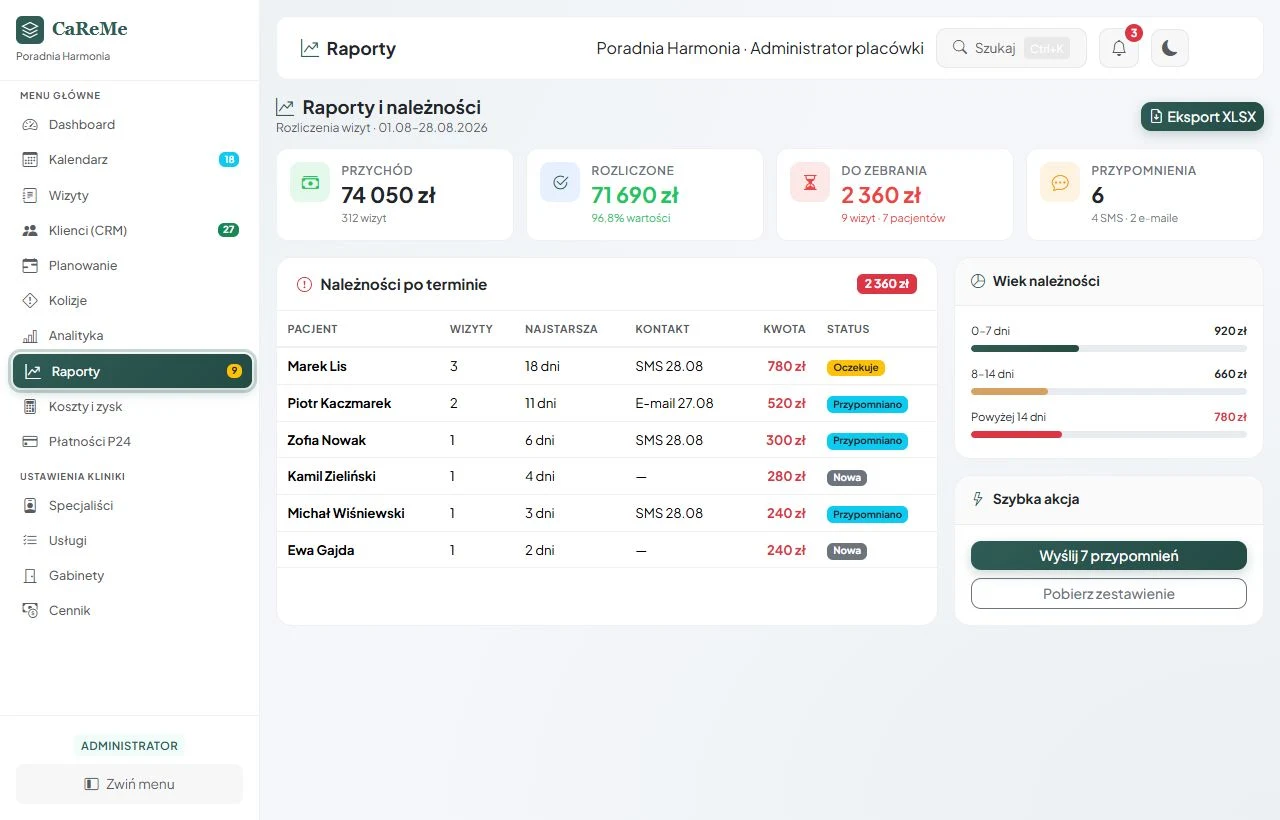This screenshot has height=820, width=1280.
Task: Click Piotr Kaczmarek's Przypomniano status badge
Action: pyautogui.click(x=867, y=404)
